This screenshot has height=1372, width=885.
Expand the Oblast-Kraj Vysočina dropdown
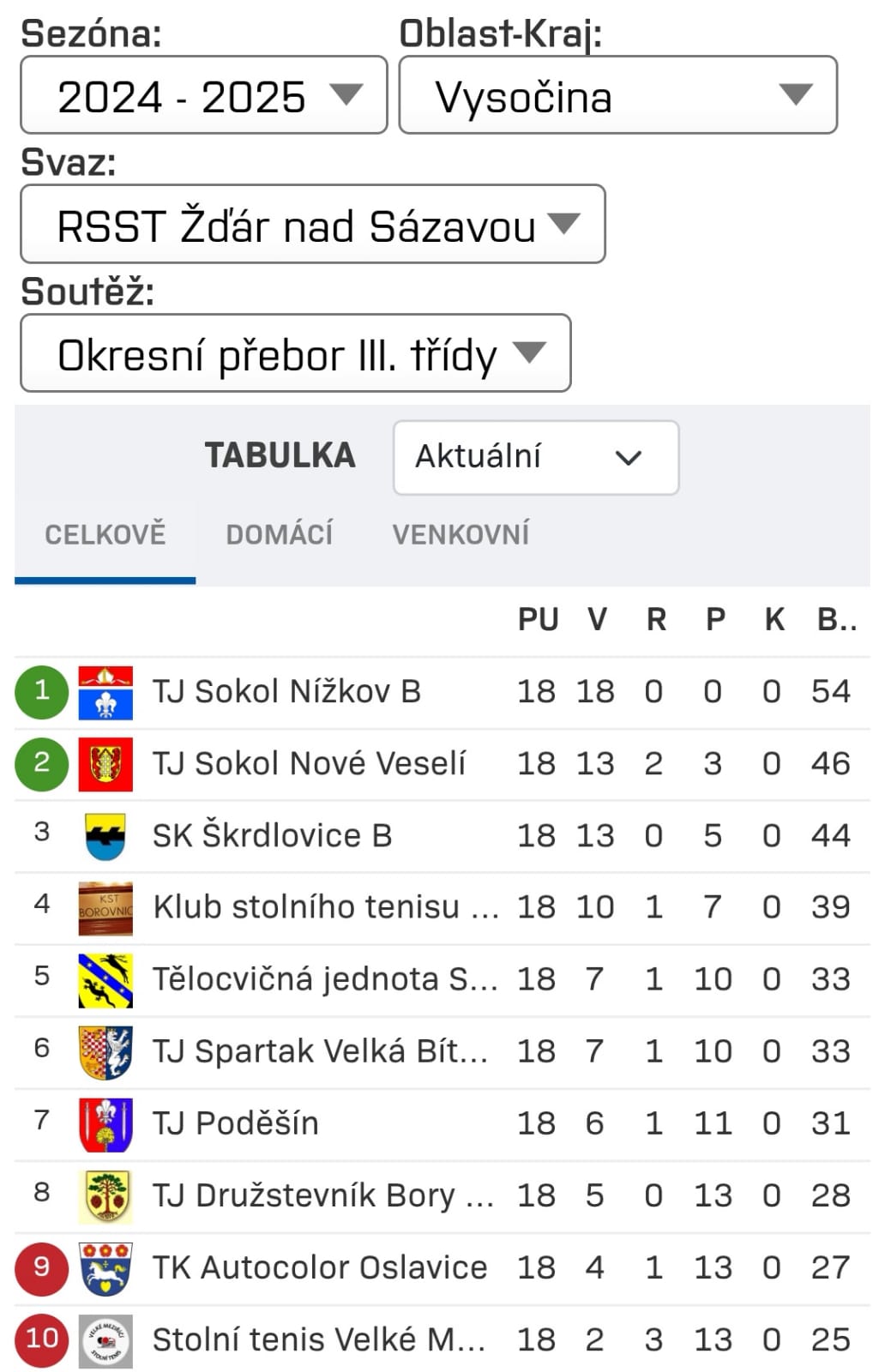(x=617, y=95)
